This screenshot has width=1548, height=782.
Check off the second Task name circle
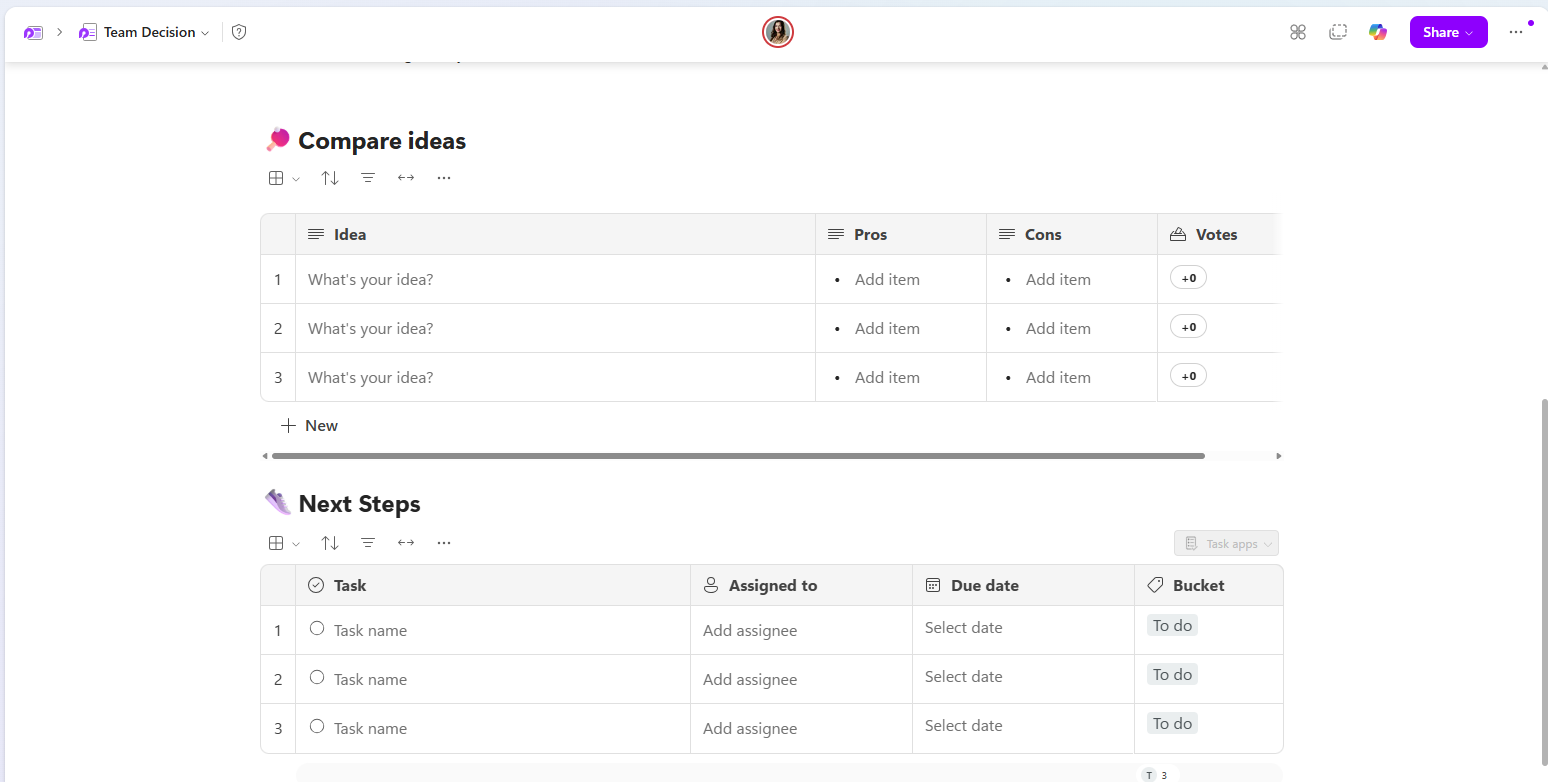pos(317,678)
